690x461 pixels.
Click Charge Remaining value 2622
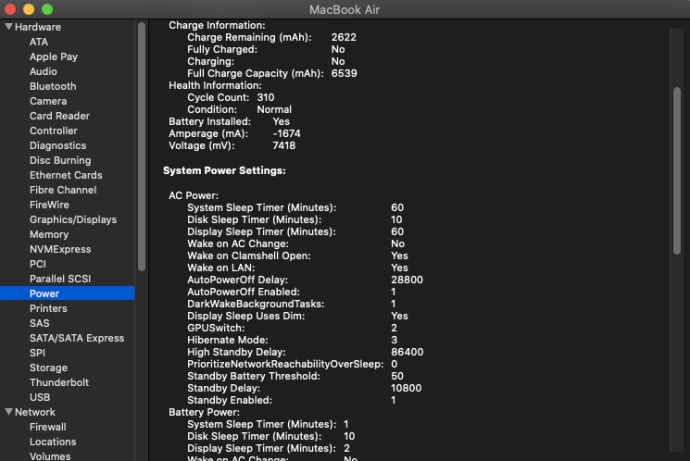pos(344,37)
